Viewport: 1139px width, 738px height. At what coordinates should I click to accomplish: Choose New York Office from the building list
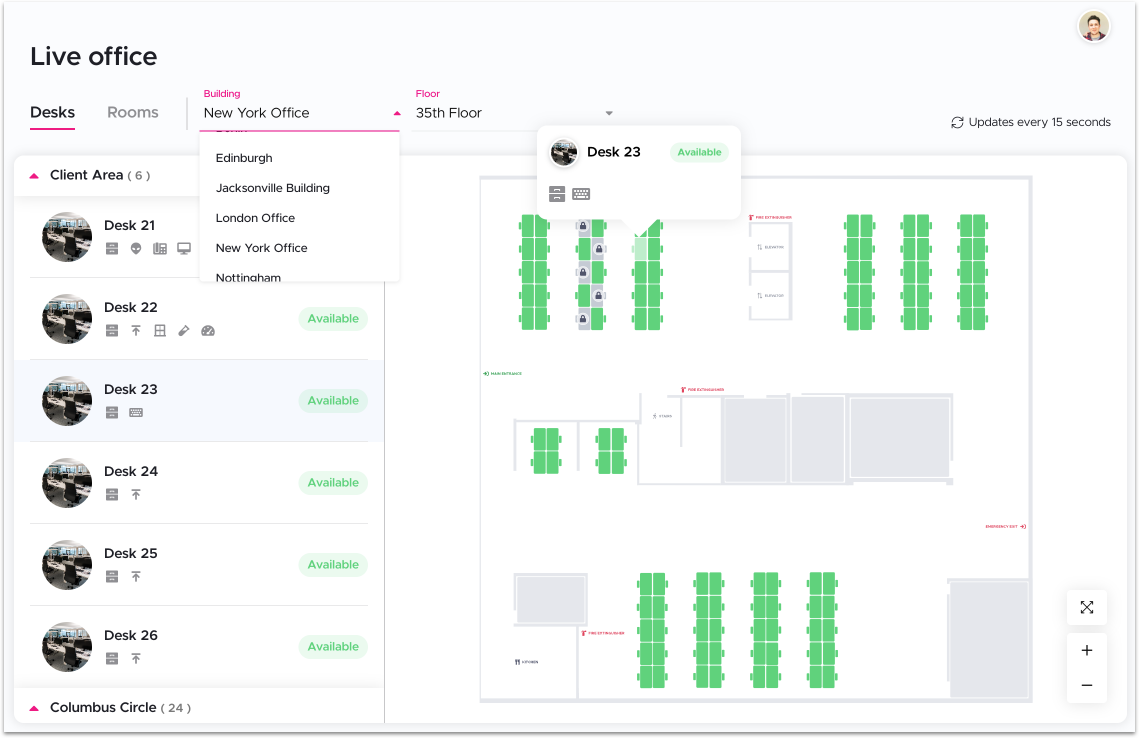point(262,248)
